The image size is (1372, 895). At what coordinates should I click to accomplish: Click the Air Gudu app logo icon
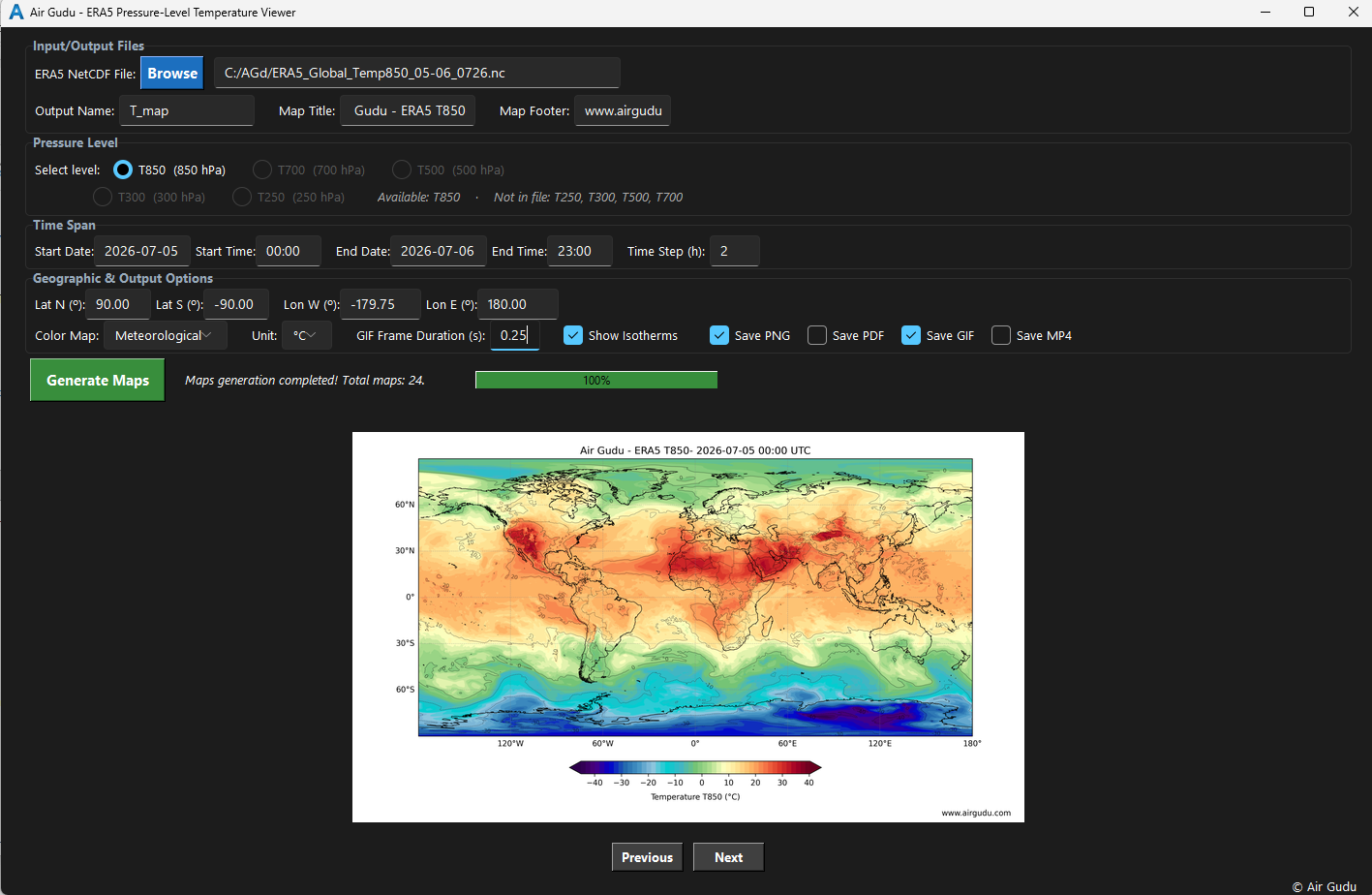click(x=15, y=13)
